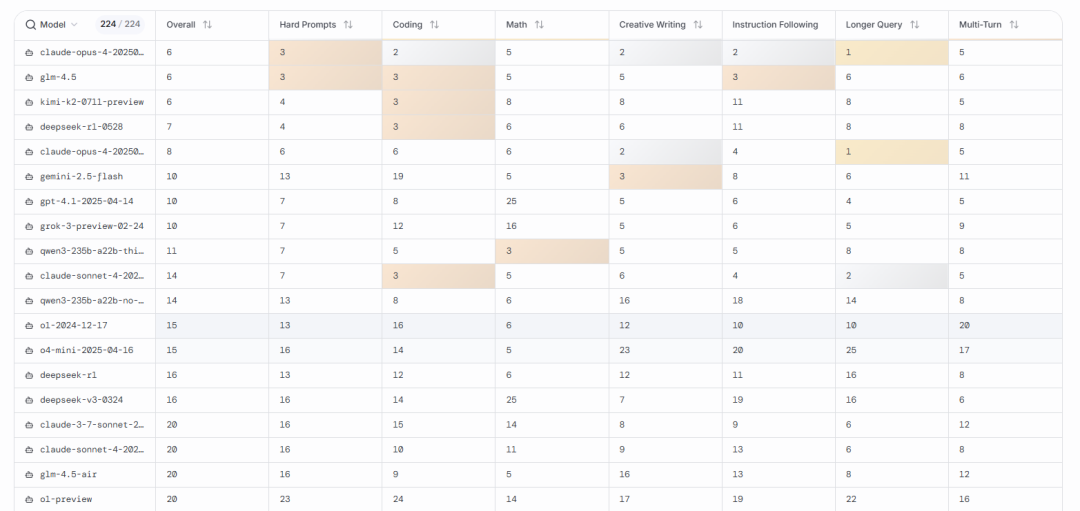Click grok-3-preview's Math rank 16
This screenshot has height=511, width=1080.
pyautogui.click(x=512, y=226)
